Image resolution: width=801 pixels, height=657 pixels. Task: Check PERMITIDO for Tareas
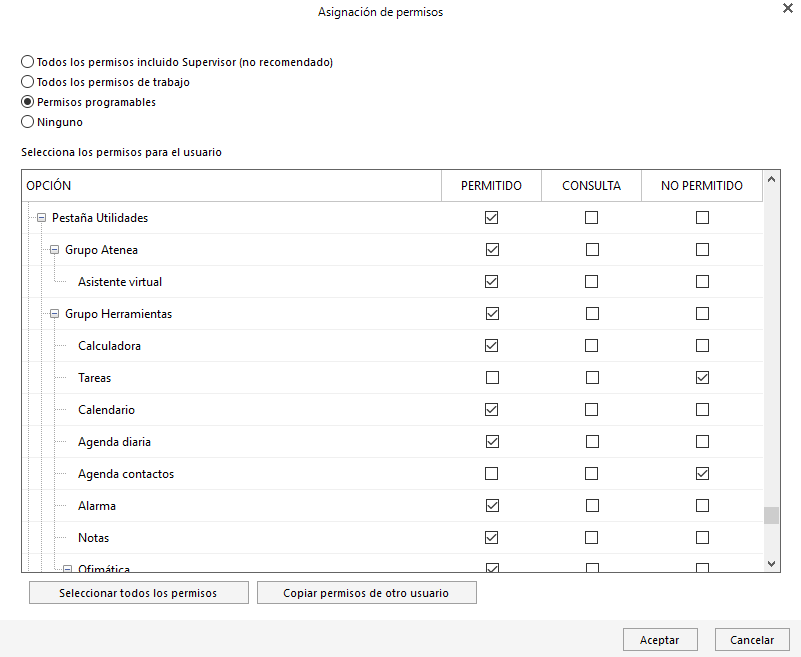pos(492,378)
